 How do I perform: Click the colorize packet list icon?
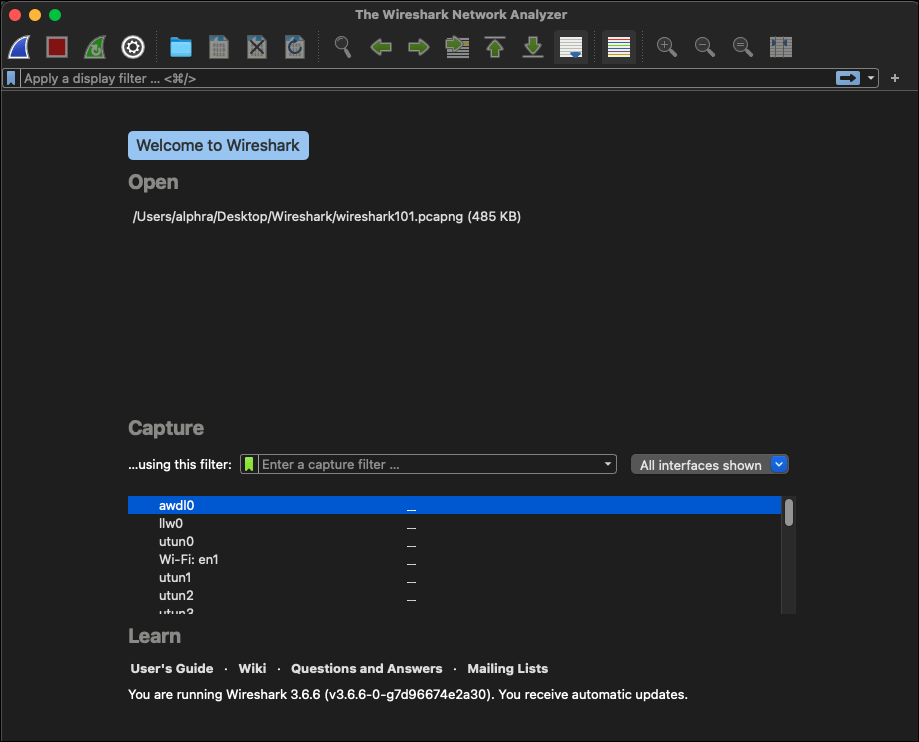point(617,47)
